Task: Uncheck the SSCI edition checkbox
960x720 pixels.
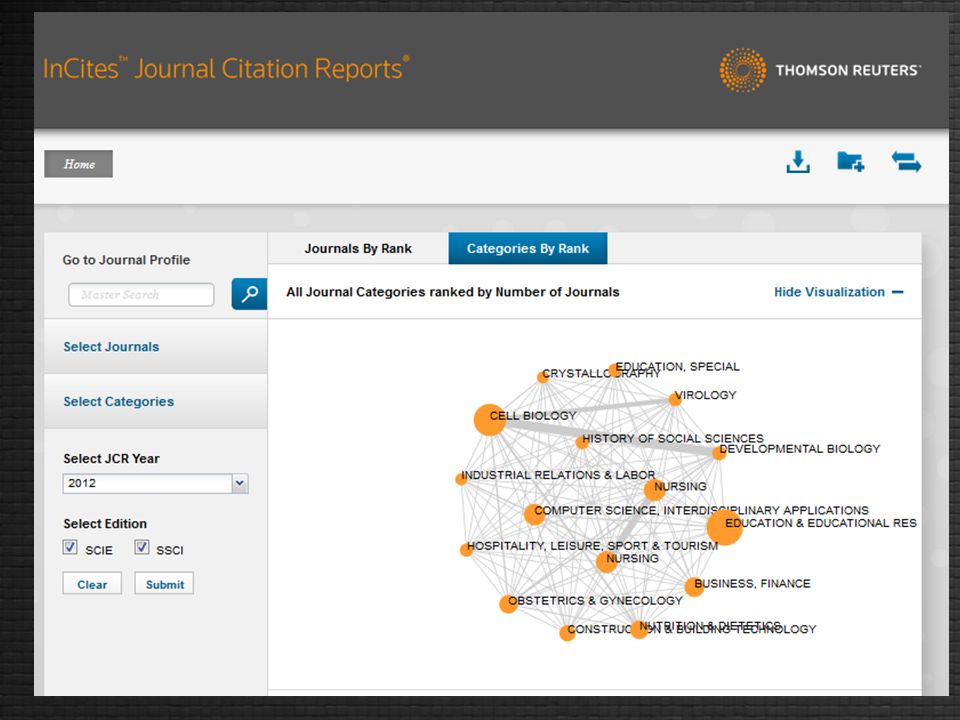Action: [142, 547]
